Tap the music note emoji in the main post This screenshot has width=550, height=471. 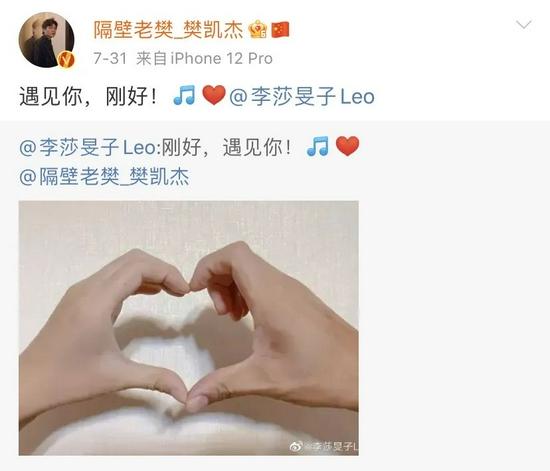(x=185, y=95)
